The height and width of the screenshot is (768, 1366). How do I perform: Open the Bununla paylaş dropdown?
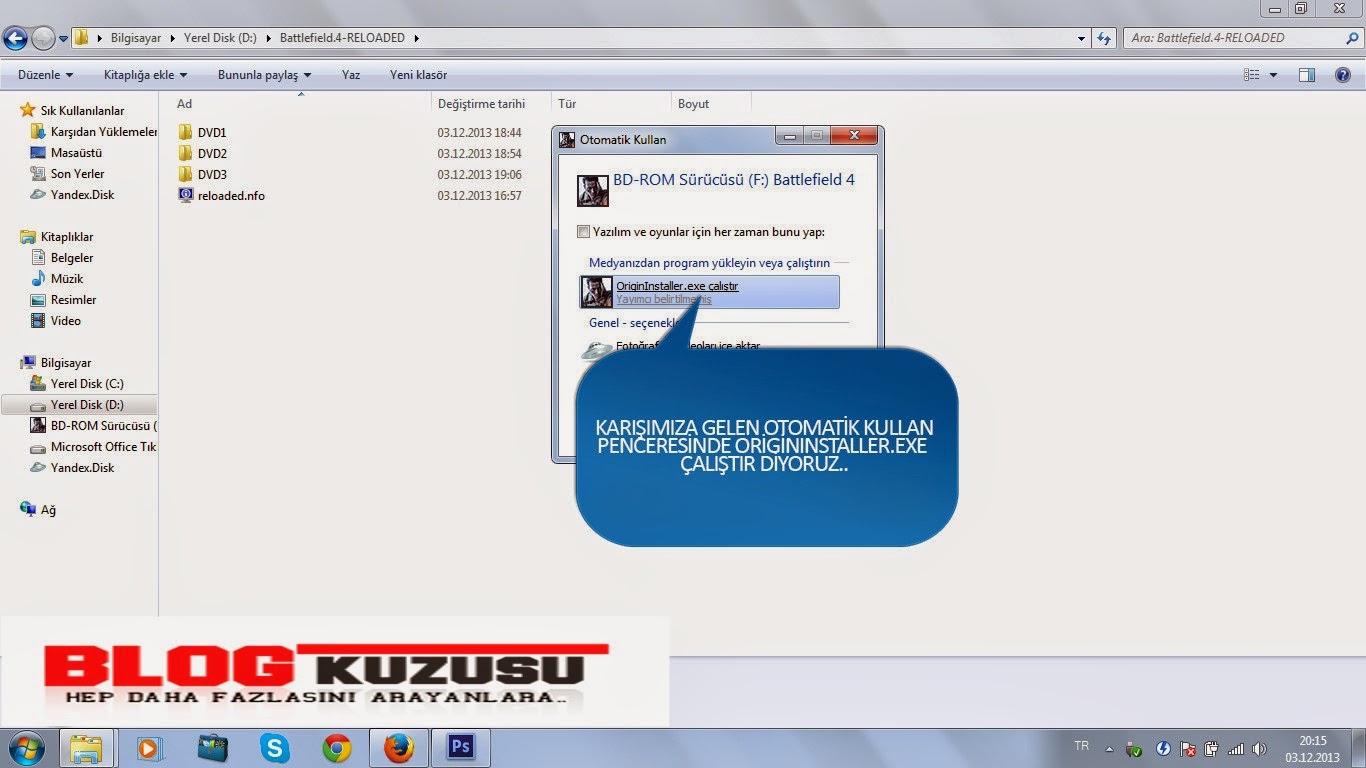(x=264, y=75)
